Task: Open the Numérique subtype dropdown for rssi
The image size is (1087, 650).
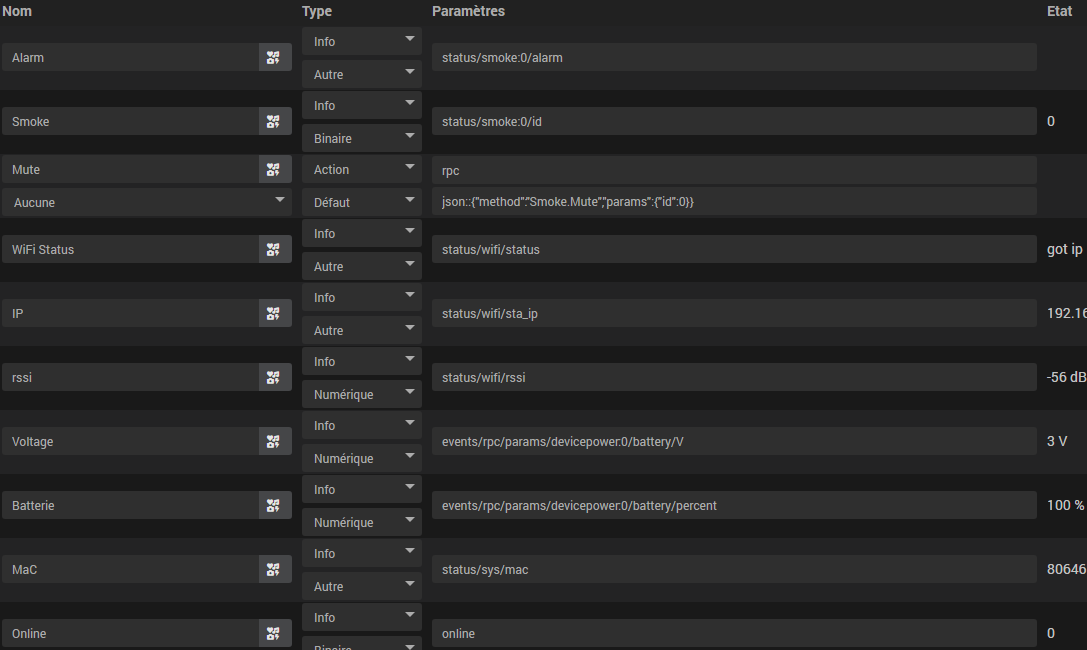Action: tap(362, 394)
